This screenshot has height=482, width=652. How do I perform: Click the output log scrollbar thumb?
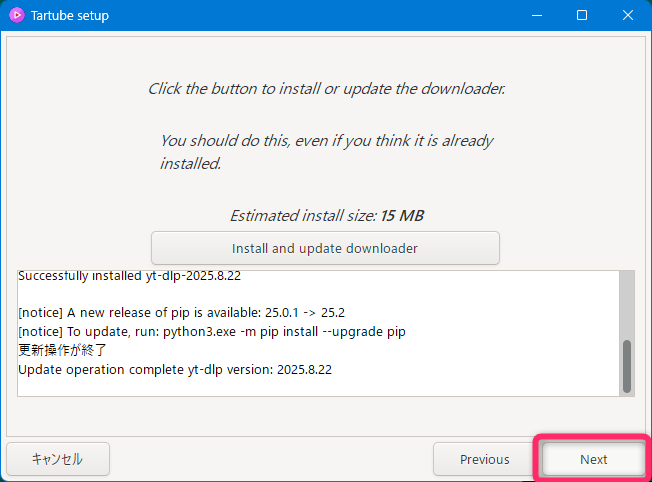627,366
